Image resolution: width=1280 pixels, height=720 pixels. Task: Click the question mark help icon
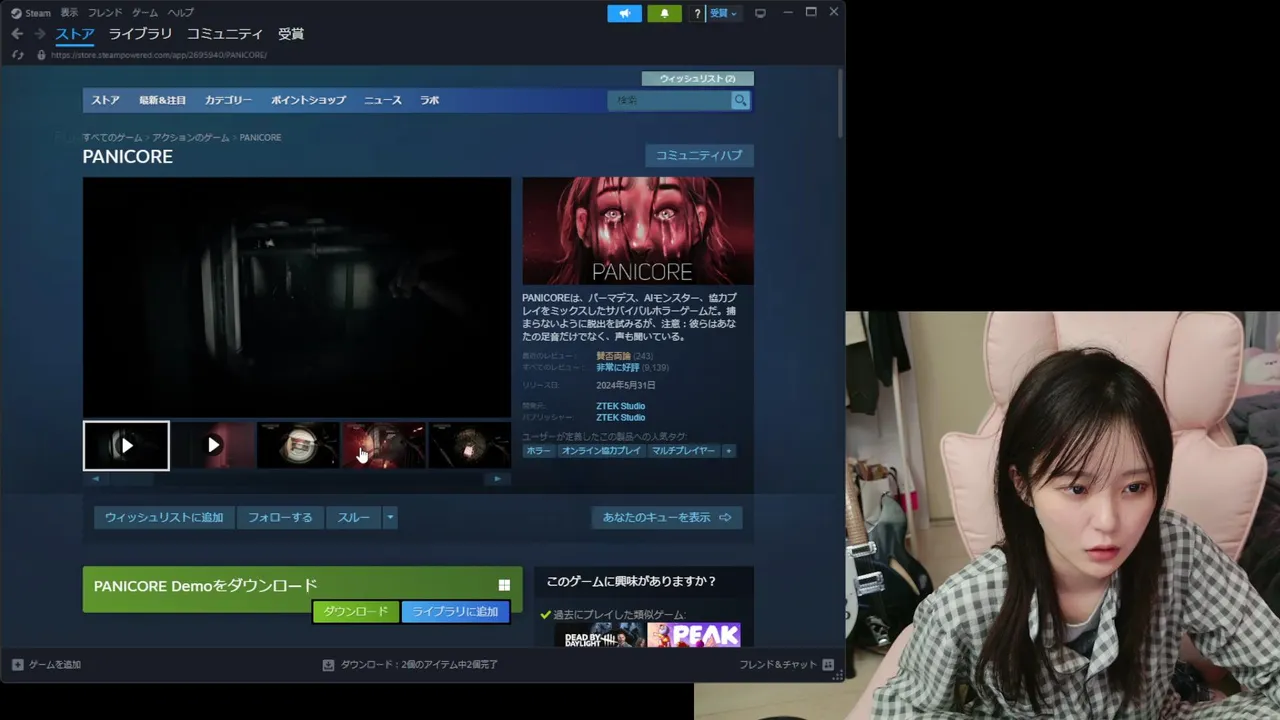[x=697, y=14]
